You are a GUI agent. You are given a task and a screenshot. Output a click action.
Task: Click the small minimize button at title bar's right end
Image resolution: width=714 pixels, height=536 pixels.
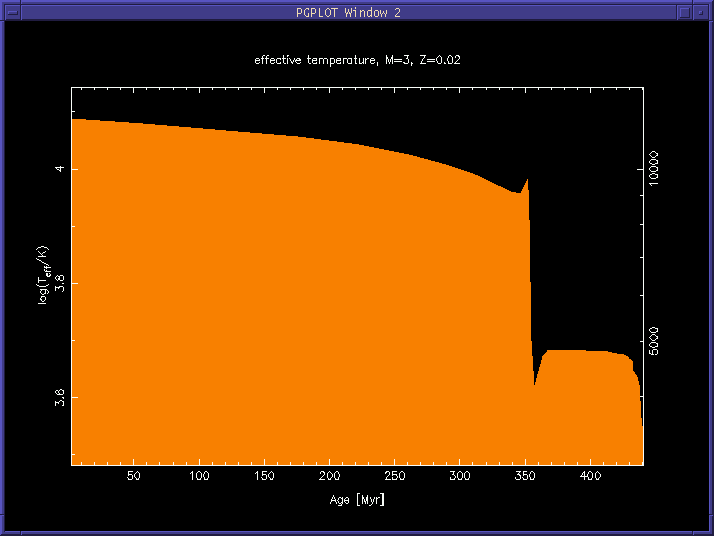pos(700,12)
